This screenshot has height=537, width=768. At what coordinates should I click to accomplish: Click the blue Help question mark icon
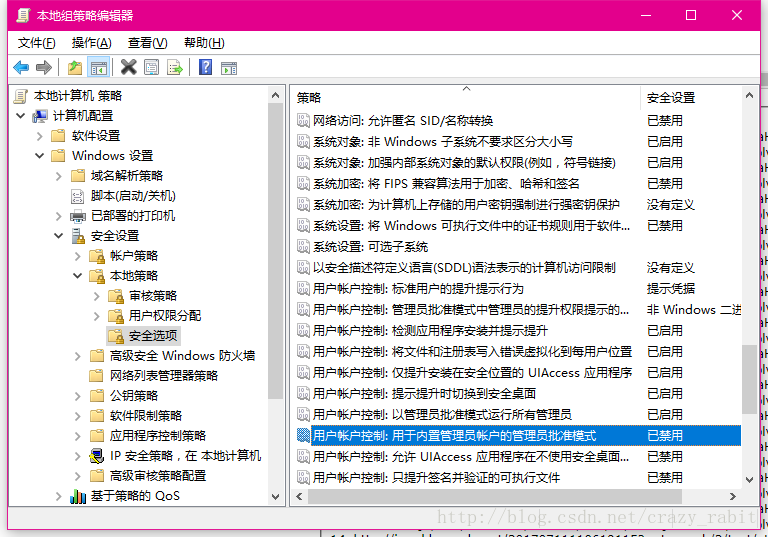(x=205, y=67)
